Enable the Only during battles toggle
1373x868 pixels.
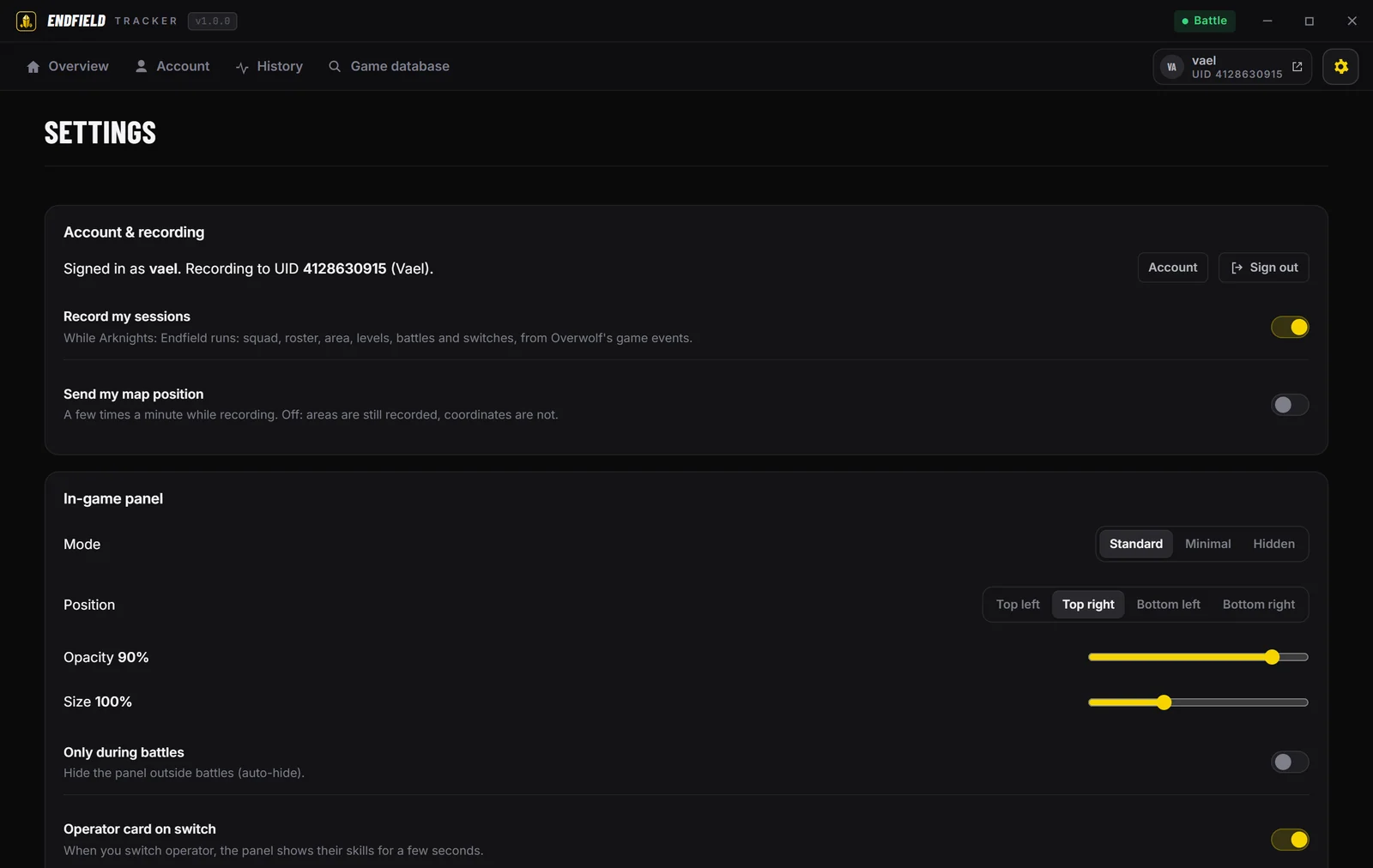[1290, 762]
